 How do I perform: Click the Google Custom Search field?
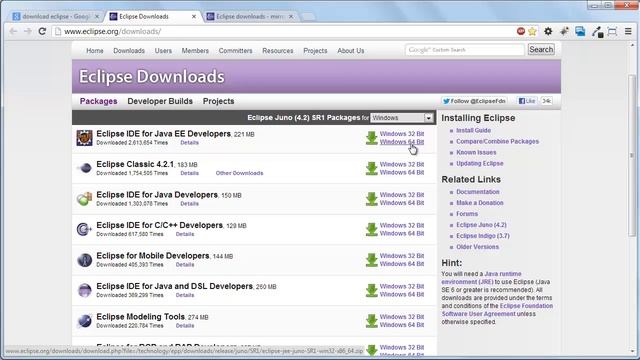pos(464,50)
